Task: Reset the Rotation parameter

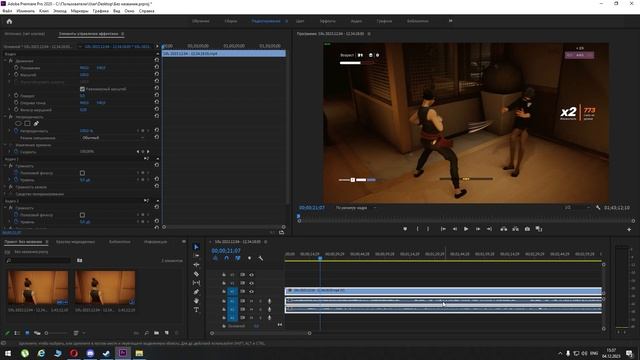Action: point(157,96)
